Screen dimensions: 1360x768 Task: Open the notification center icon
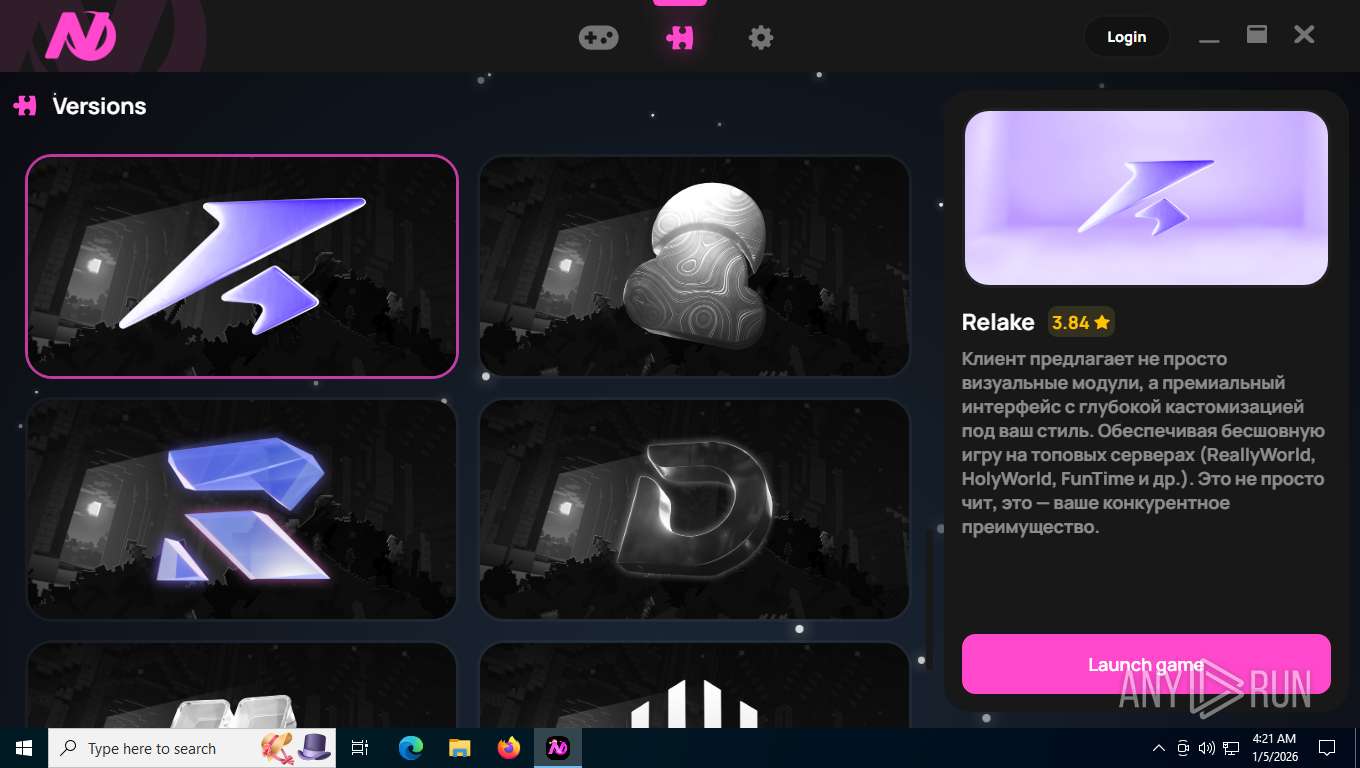1327,748
